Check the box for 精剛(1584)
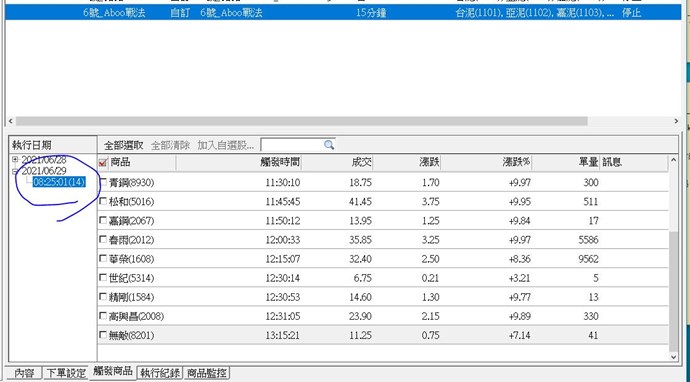The width and height of the screenshot is (690, 382). [x=103, y=297]
